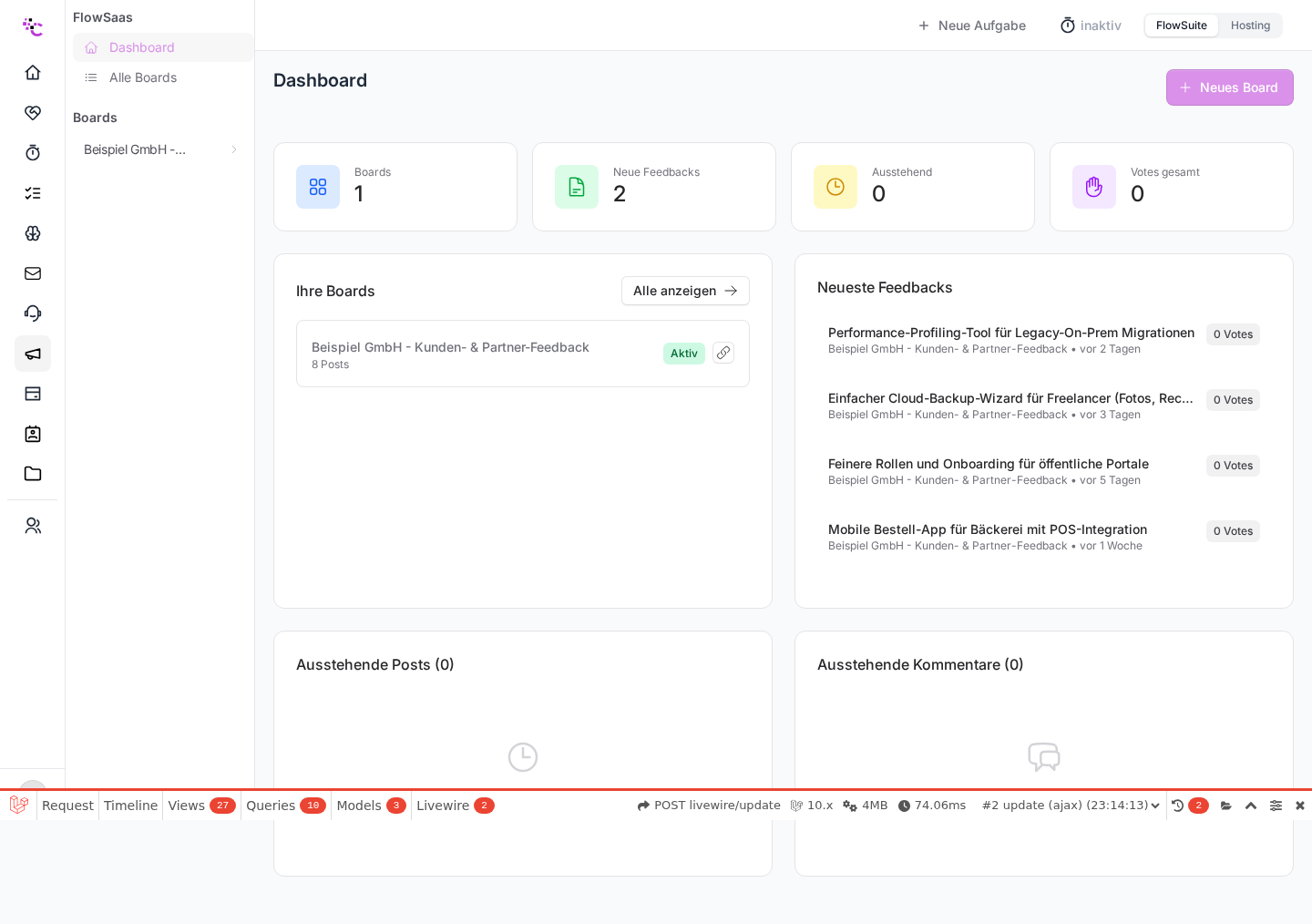Click Neue Aufgabe in the top bar
The image size is (1312, 924).
click(972, 26)
